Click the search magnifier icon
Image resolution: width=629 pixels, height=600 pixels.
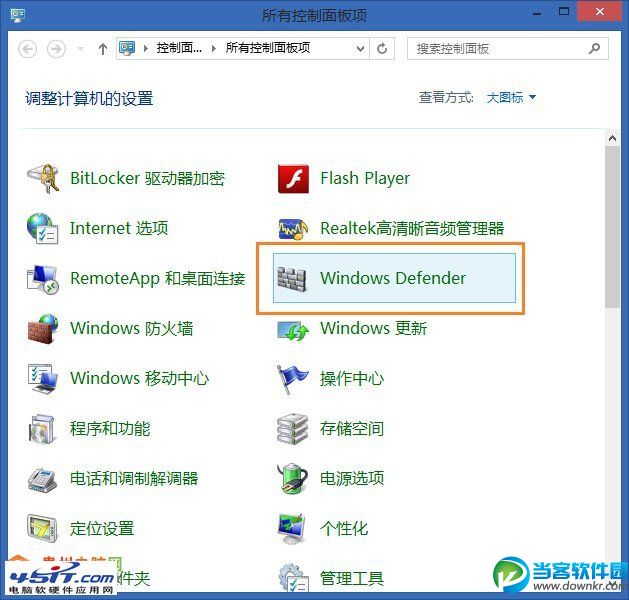[595, 49]
